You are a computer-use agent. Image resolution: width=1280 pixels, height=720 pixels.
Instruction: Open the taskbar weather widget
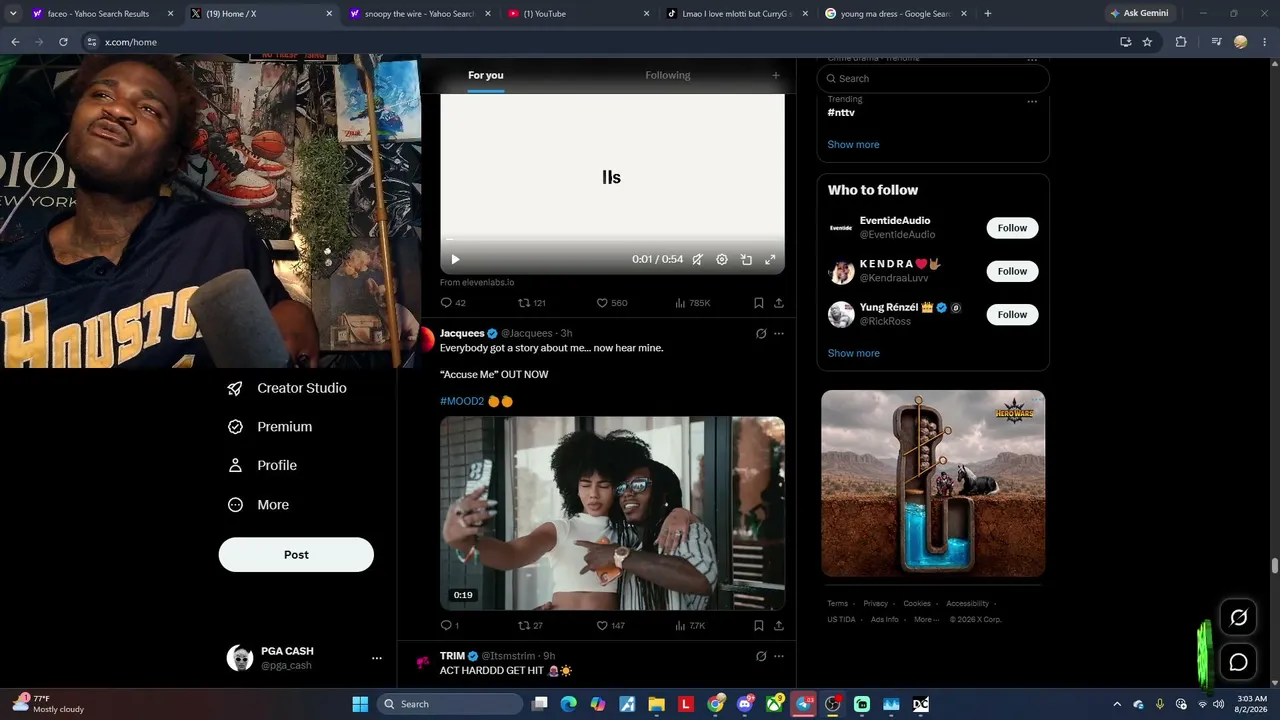(x=48, y=704)
